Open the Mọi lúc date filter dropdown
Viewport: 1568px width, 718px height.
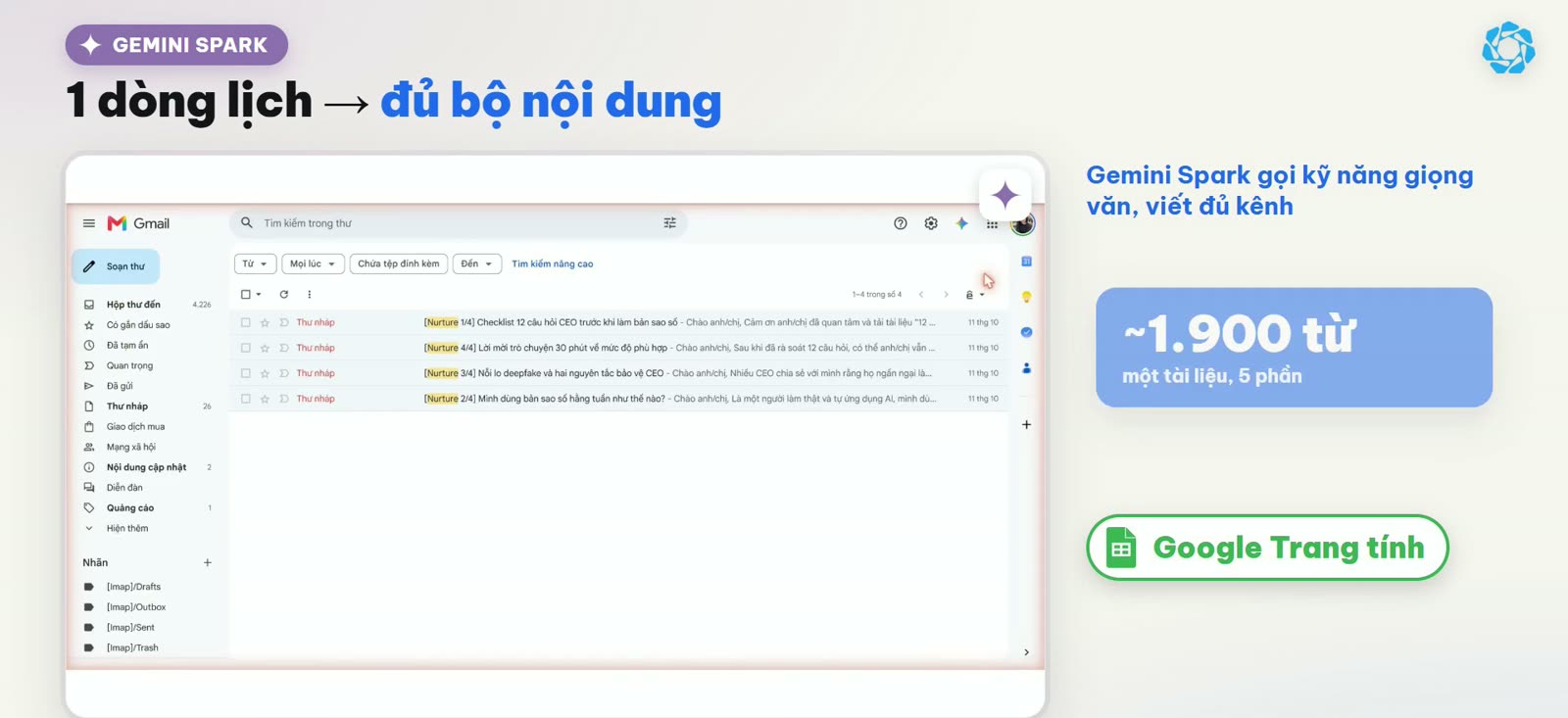(x=313, y=263)
